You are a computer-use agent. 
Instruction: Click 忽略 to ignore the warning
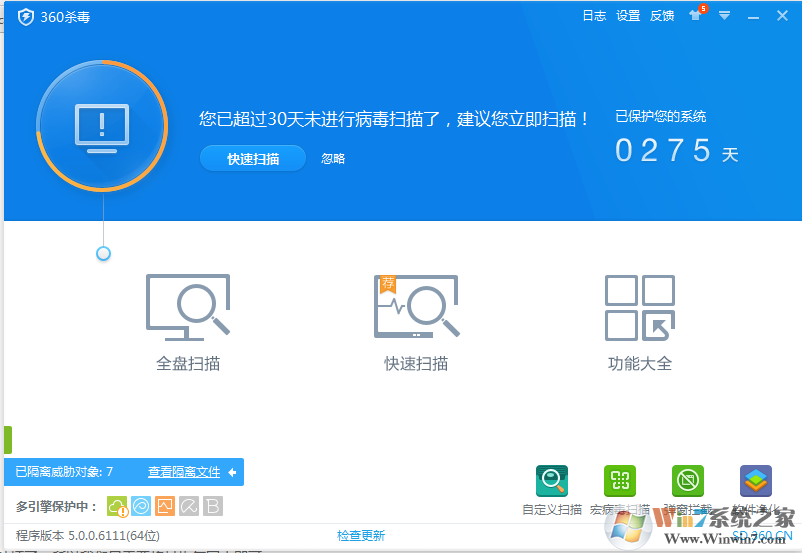point(333,159)
